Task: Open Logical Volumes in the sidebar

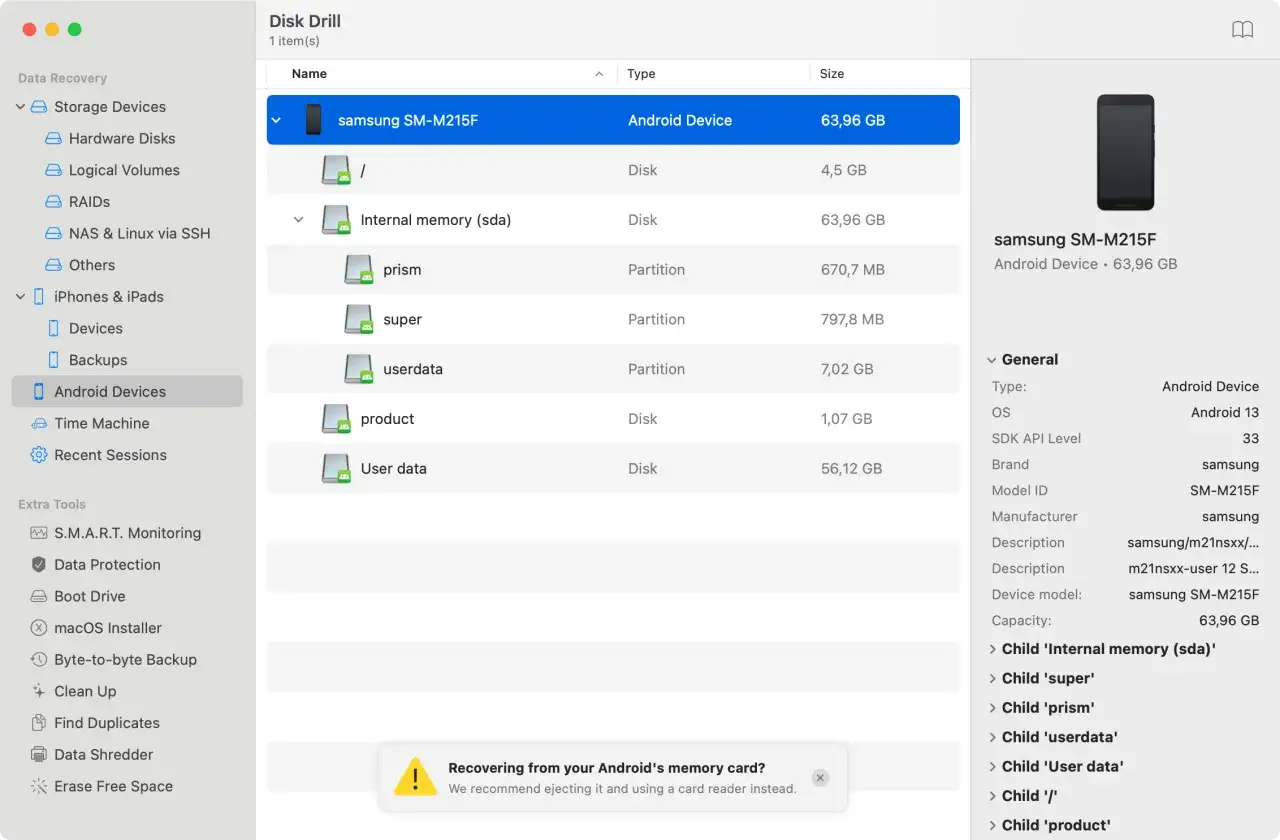Action: [x=124, y=170]
